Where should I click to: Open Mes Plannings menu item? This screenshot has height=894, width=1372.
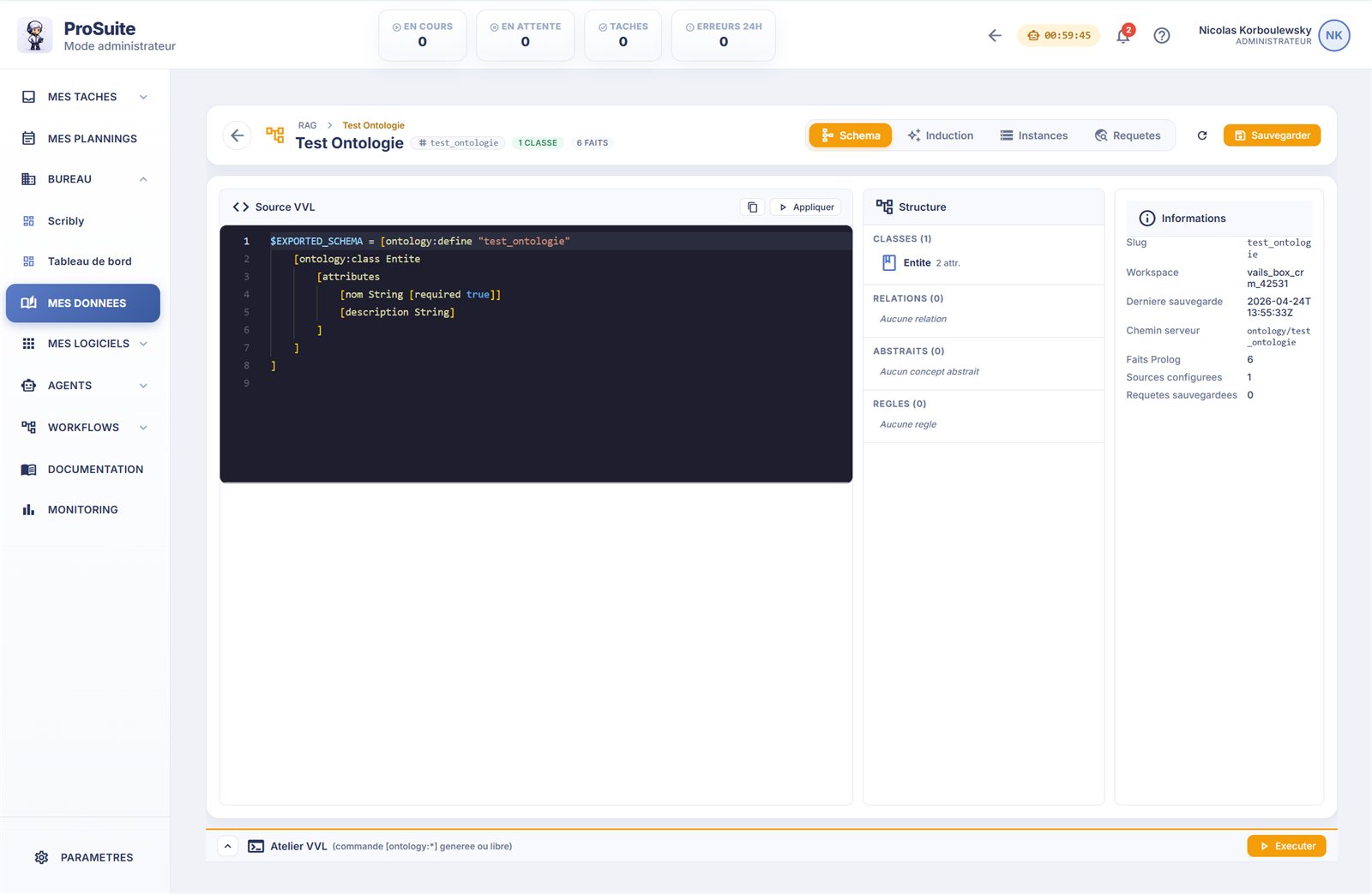[83, 138]
